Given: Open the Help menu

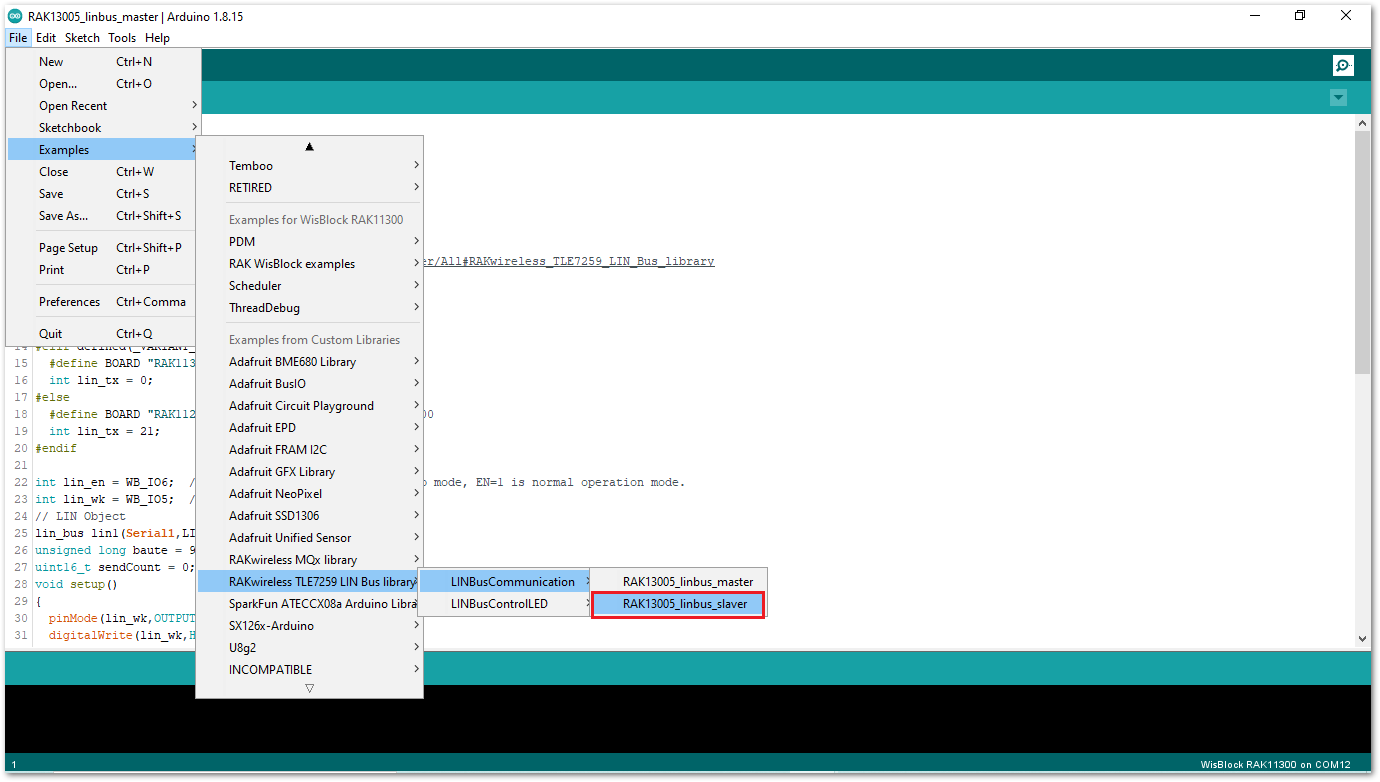Looking at the screenshot, I should pyautogui.click(x=157, y=38).
